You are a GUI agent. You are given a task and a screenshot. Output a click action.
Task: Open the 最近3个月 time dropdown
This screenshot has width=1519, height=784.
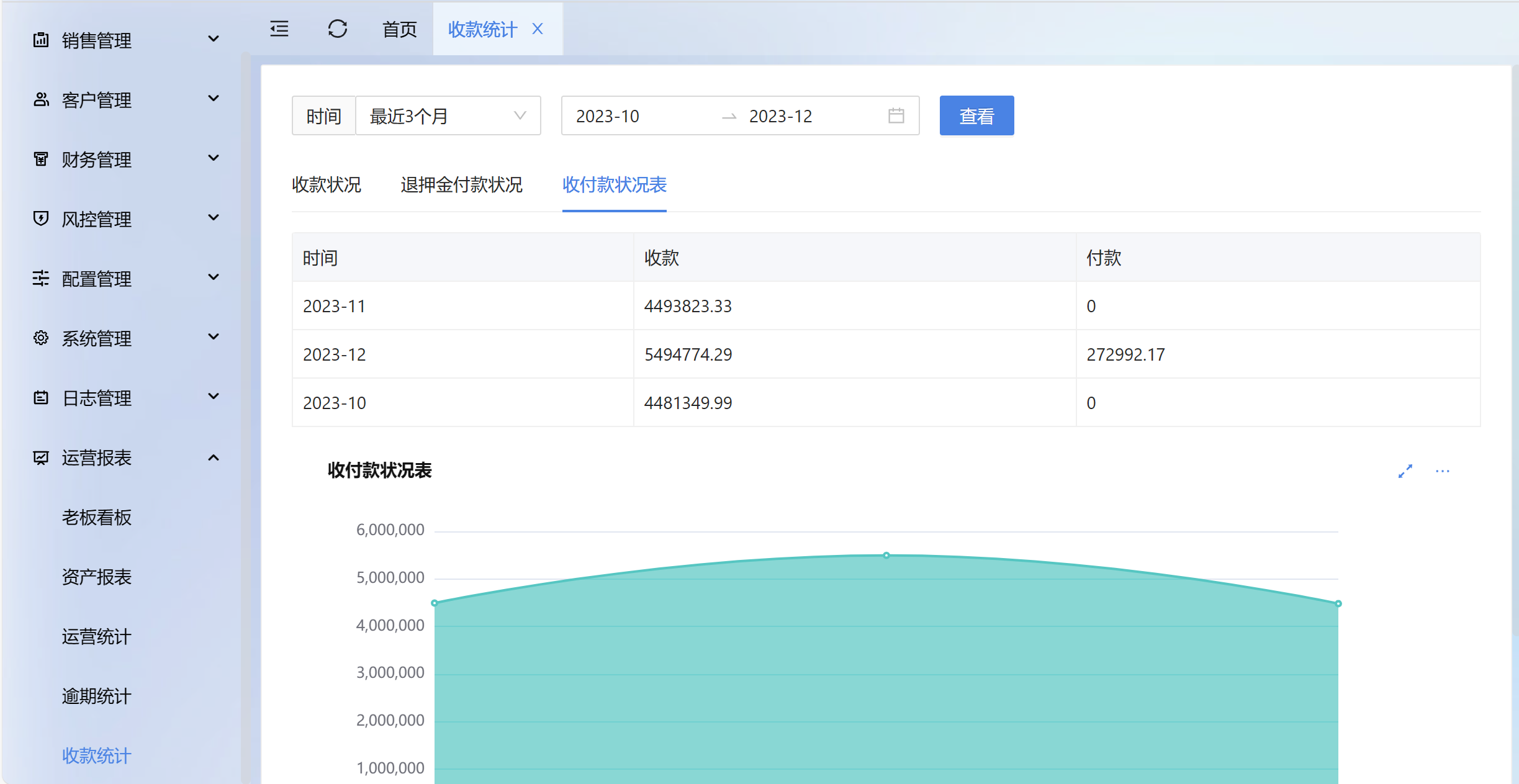[x=448, y=115]
